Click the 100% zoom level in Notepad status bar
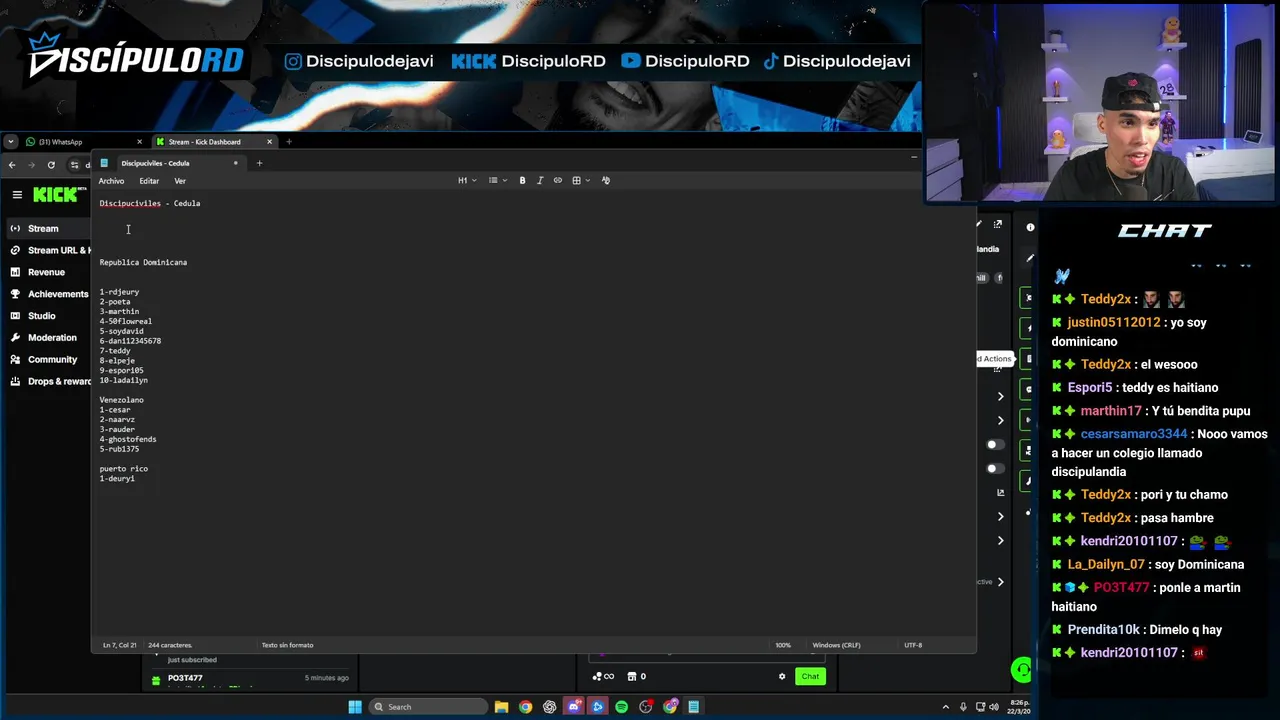The width and height of the screenshot is (1280, 720). tap(783, 645)
